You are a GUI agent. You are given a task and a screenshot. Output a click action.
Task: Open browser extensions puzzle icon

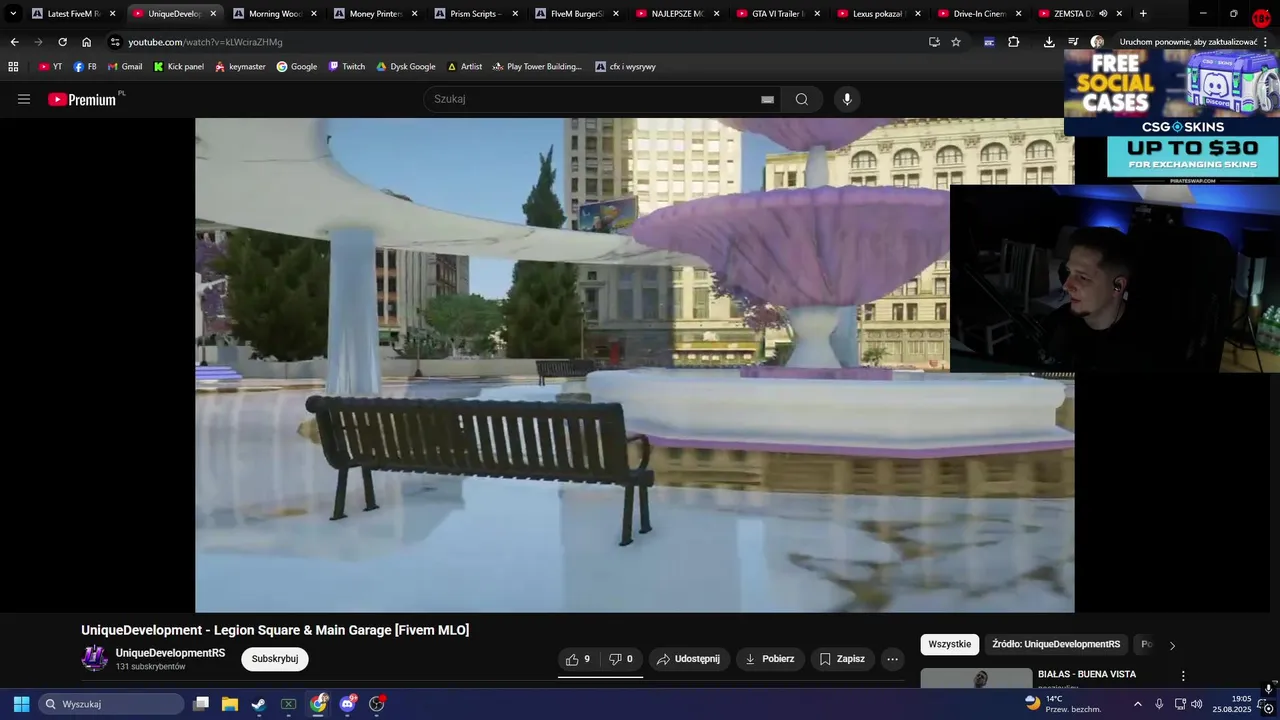click(x=1013, y=42)
